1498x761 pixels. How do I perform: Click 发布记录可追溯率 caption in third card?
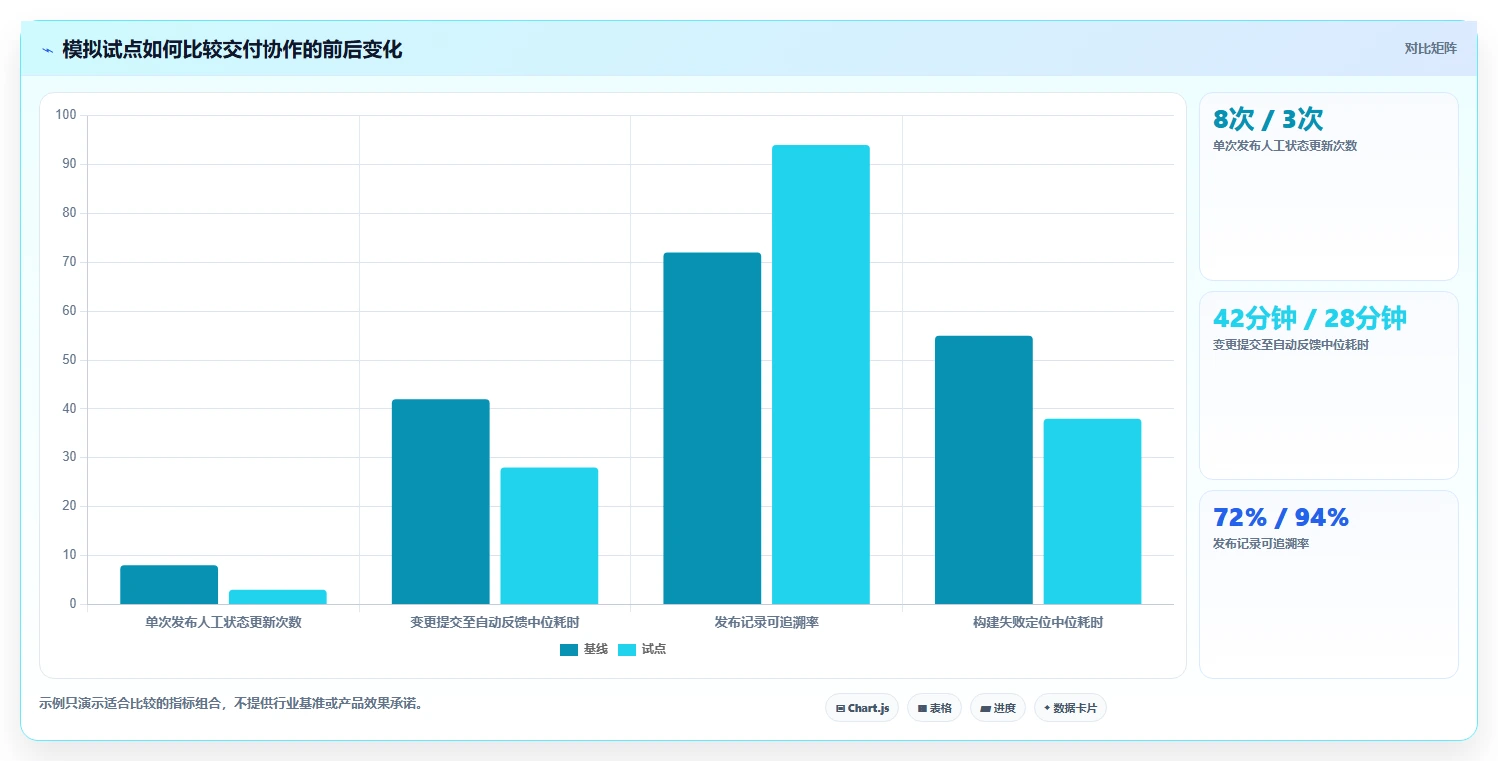coord(1261,544)
